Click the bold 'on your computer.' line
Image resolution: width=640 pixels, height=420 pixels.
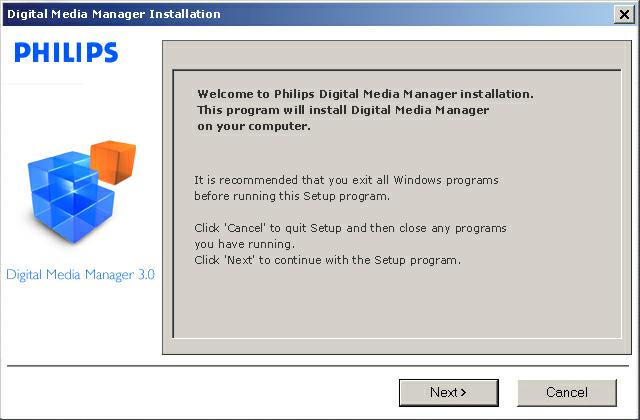click(254, 126)
